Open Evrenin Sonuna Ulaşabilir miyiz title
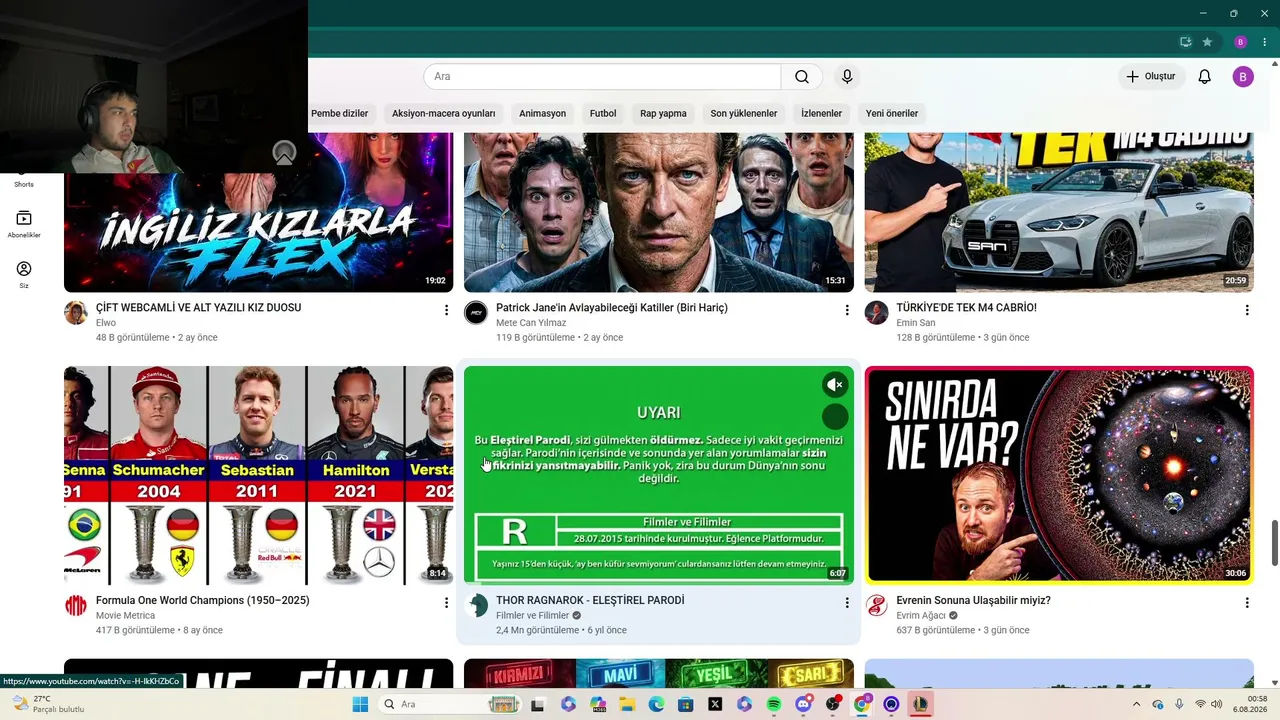The image size is (1280, 720). point(973,601)
